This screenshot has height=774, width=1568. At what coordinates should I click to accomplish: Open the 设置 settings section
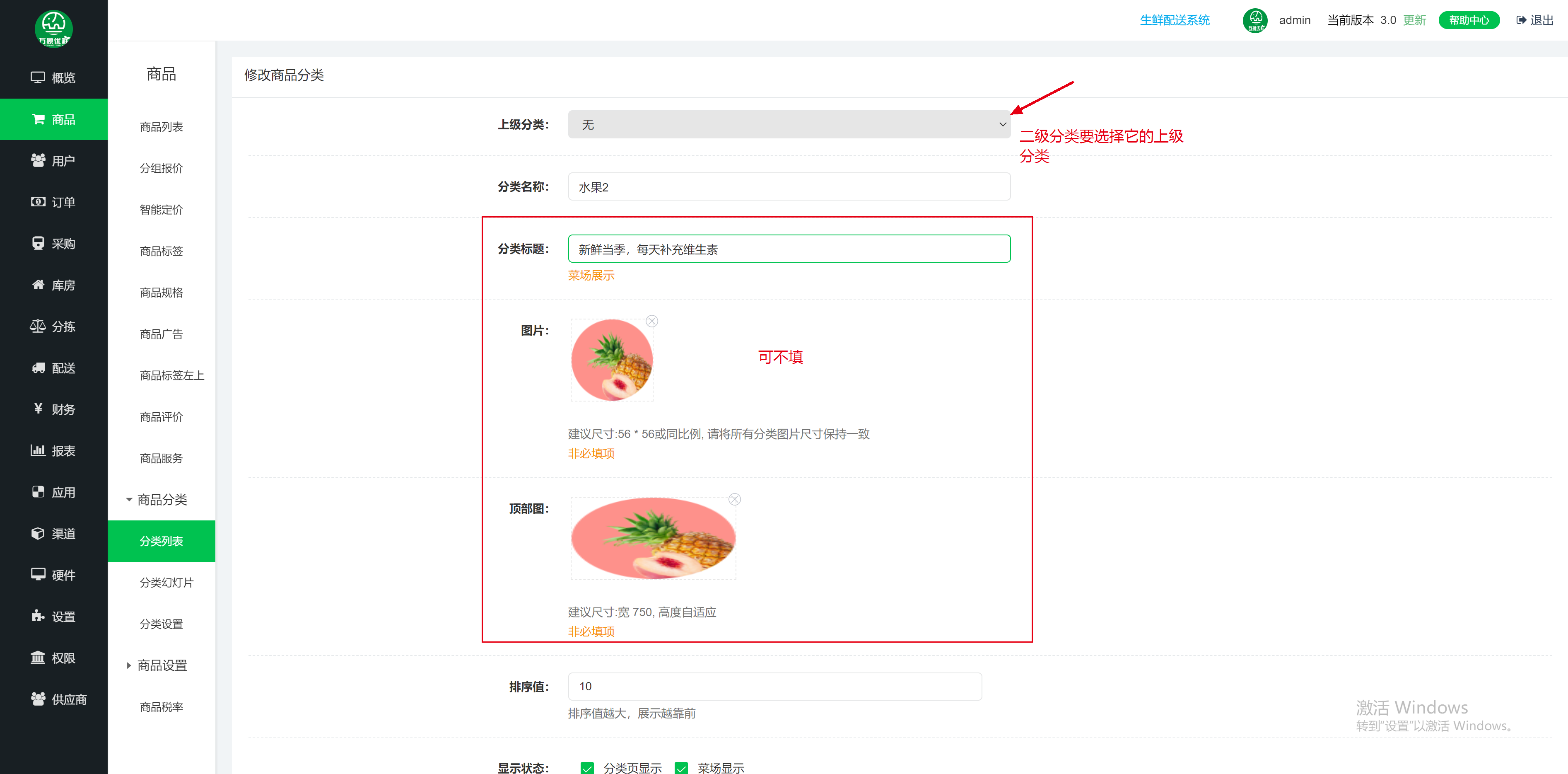tap(53, 616)
